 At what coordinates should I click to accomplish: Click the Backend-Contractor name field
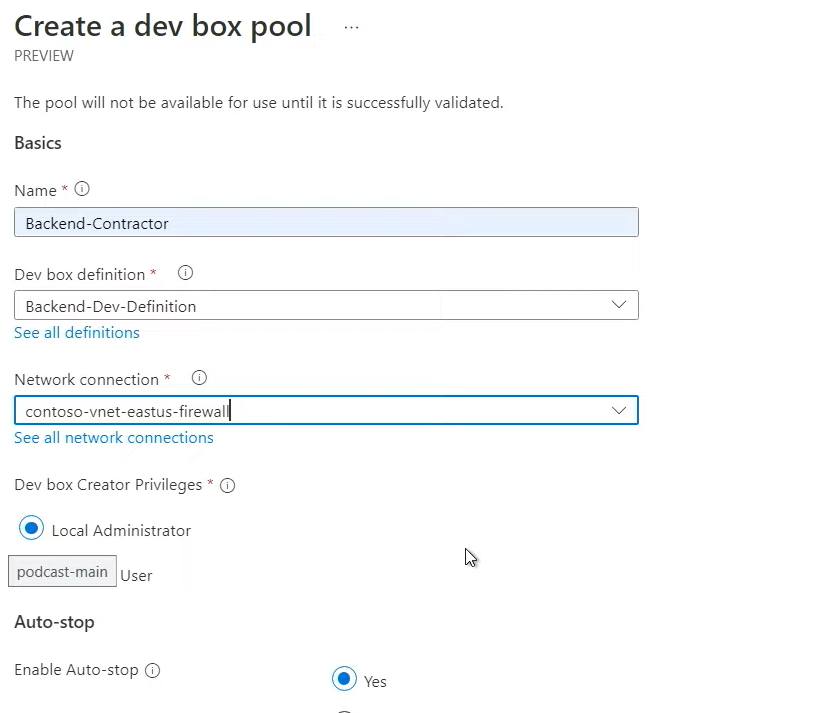point(326,223)
